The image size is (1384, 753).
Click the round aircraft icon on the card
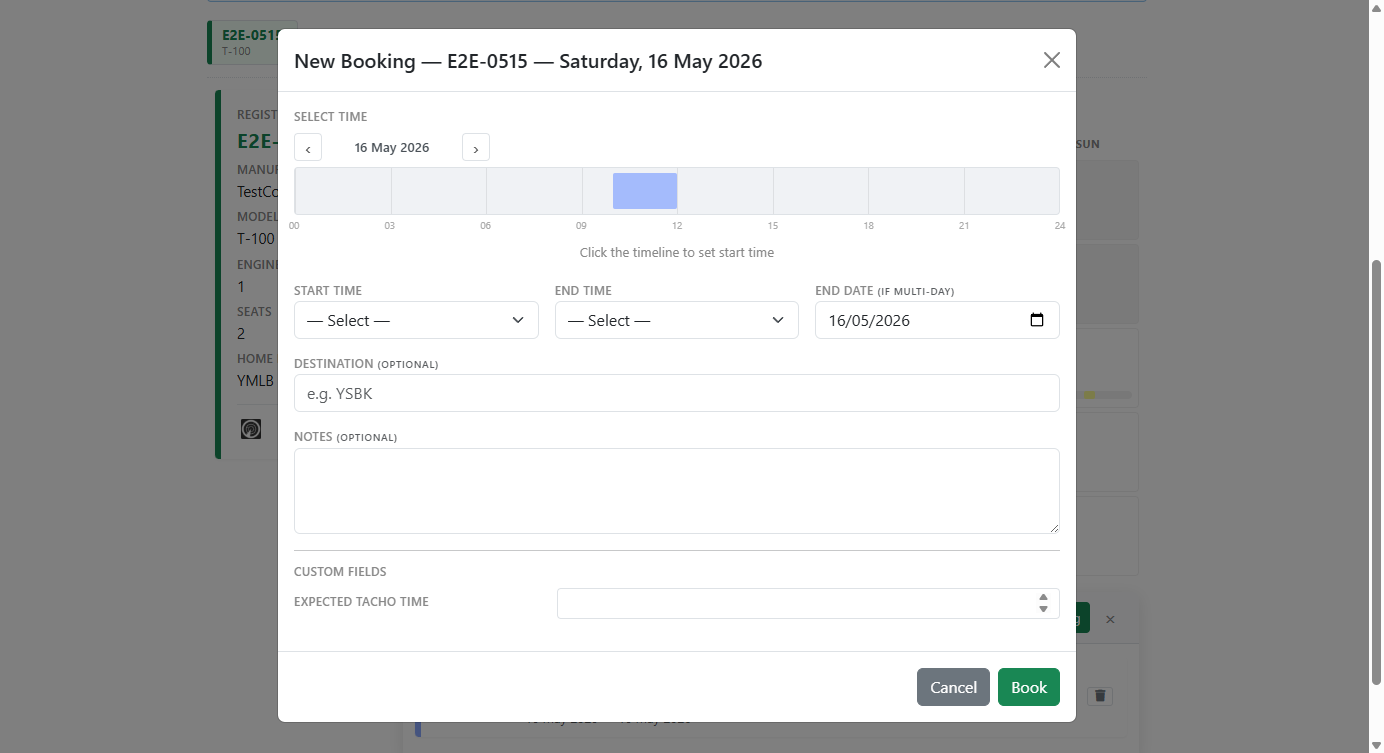251,429
